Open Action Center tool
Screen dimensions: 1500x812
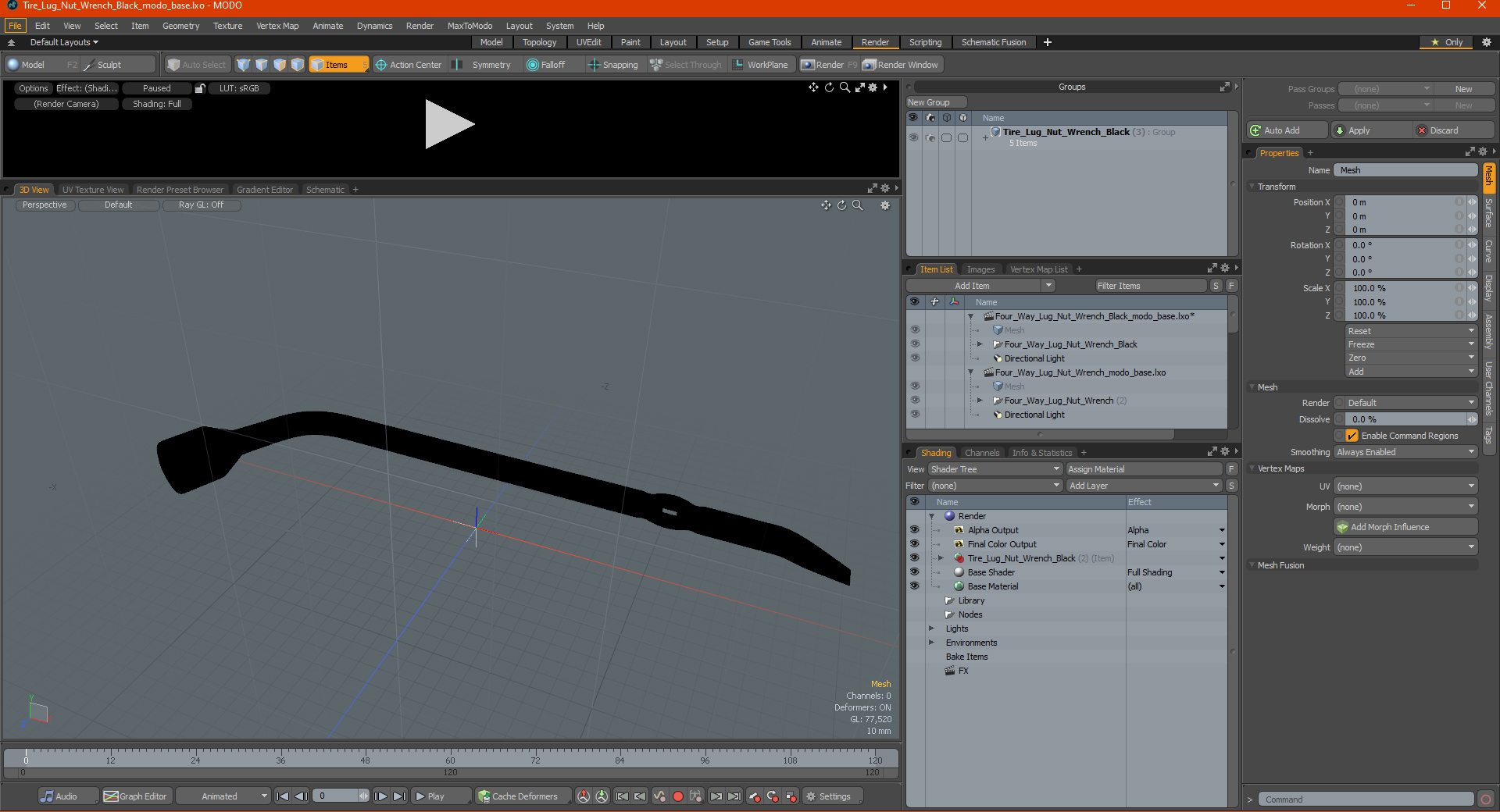tap(409, 65)
